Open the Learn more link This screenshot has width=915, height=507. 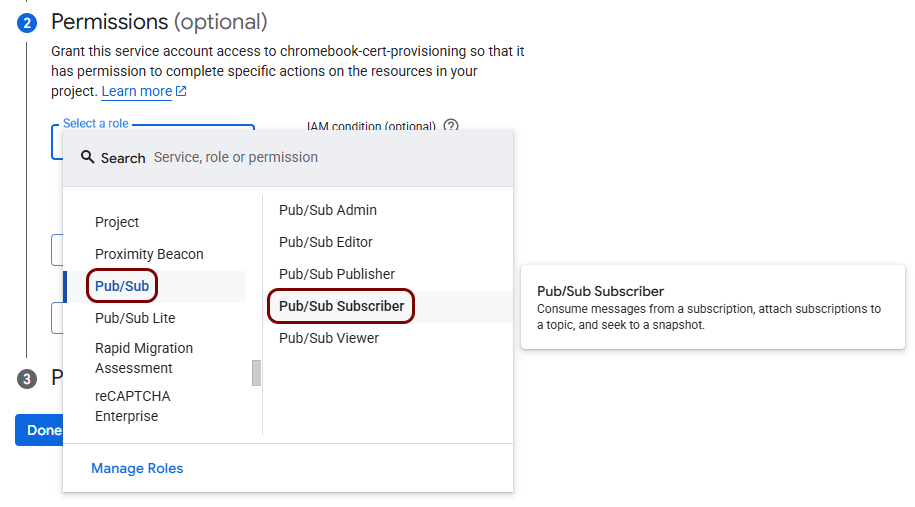tap(137, 92)
